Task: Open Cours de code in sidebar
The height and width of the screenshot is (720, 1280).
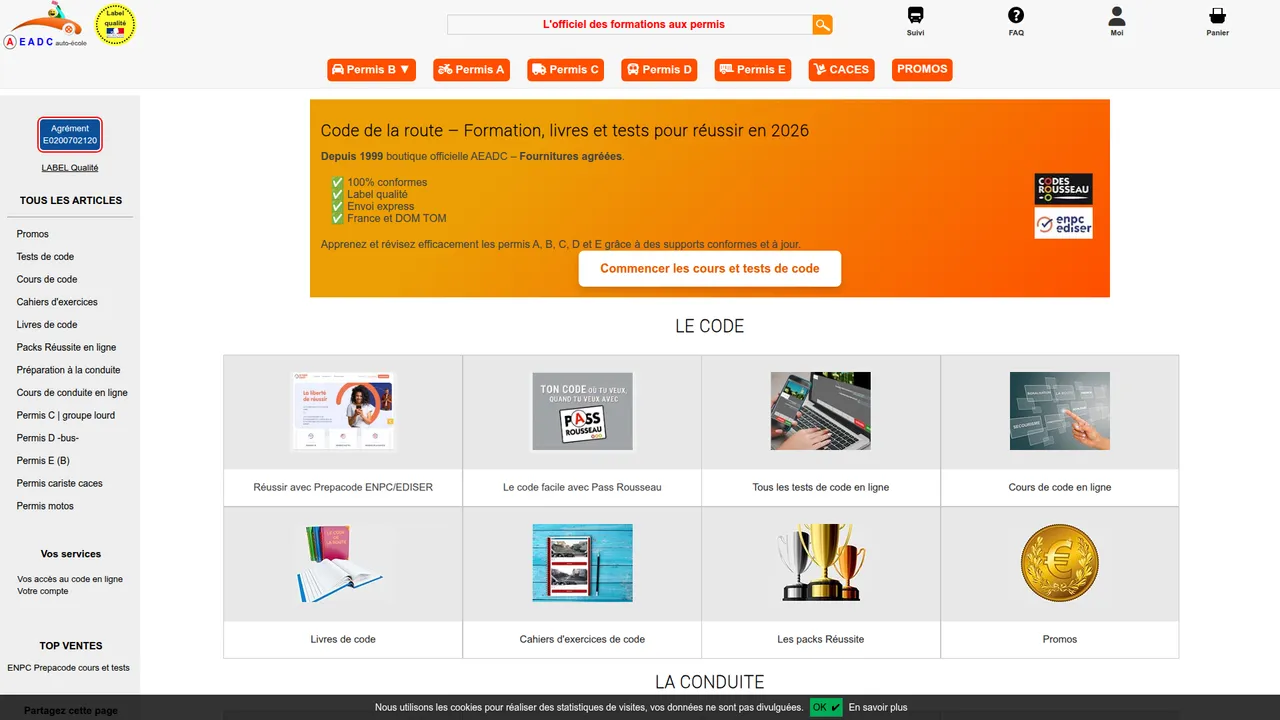Action: click(47, 280)
